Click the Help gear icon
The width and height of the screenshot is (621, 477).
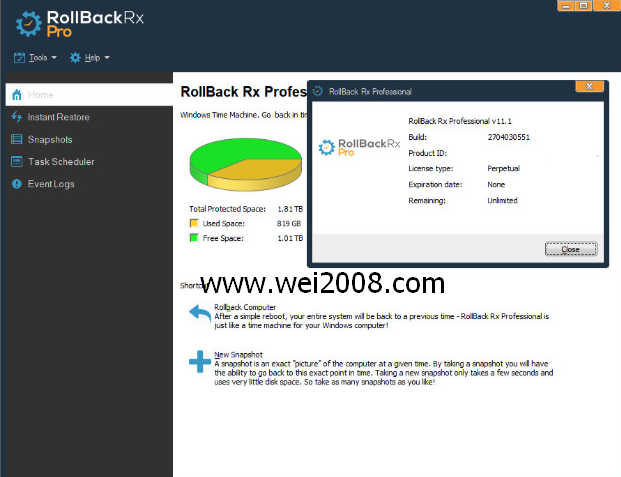75,58
